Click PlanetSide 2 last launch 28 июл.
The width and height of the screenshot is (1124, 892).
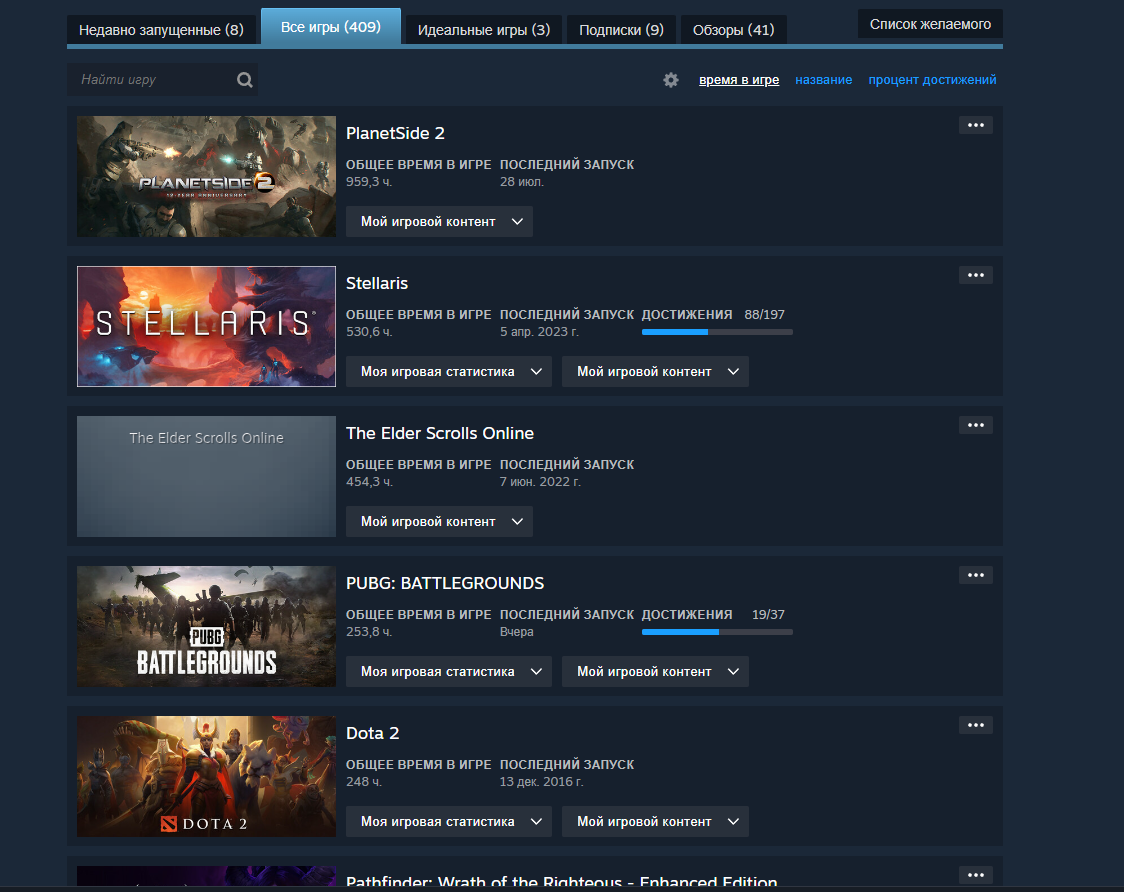tap(521, 182)
